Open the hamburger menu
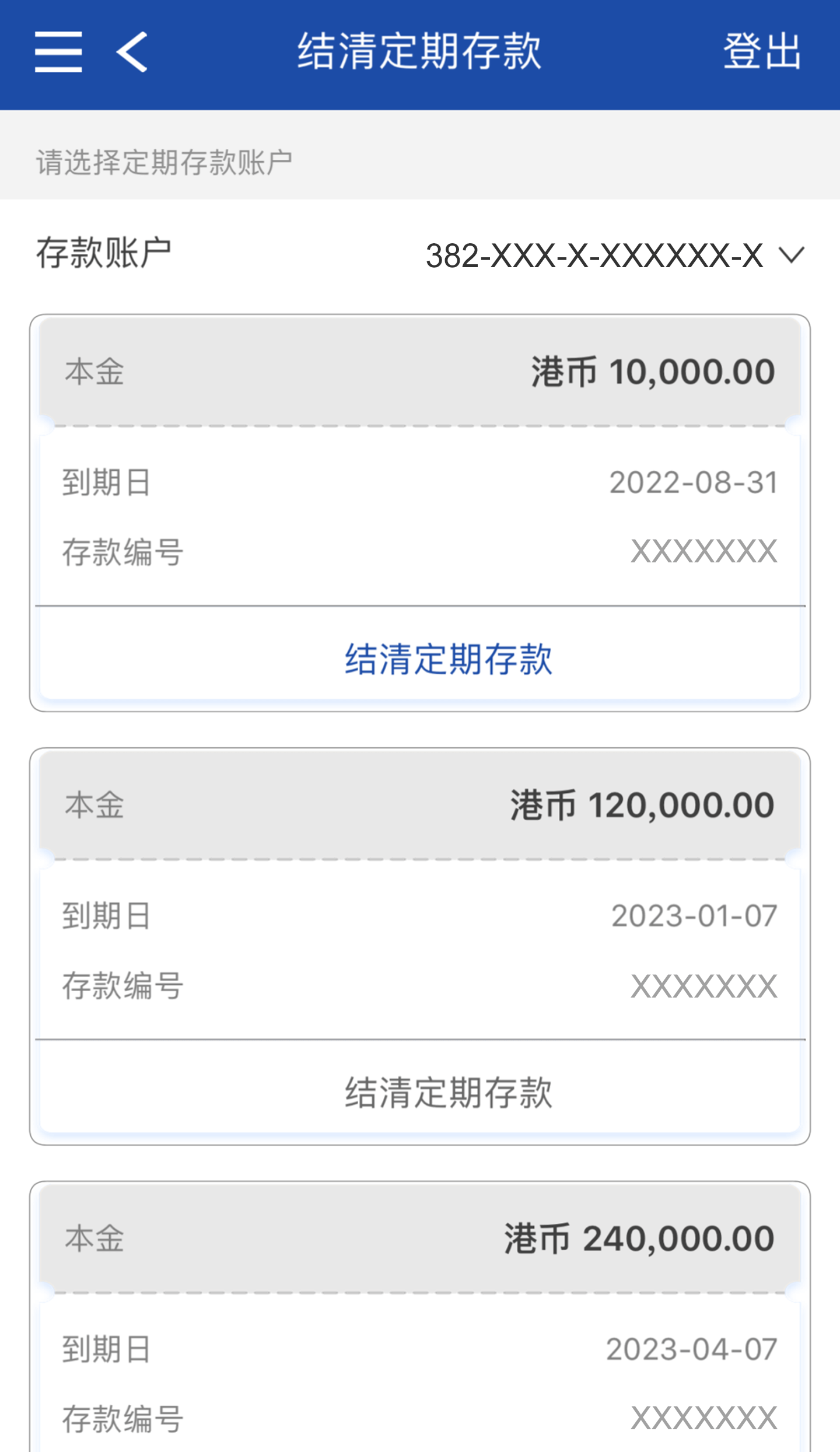This screenshot has height=1452, width=840. 58,52
